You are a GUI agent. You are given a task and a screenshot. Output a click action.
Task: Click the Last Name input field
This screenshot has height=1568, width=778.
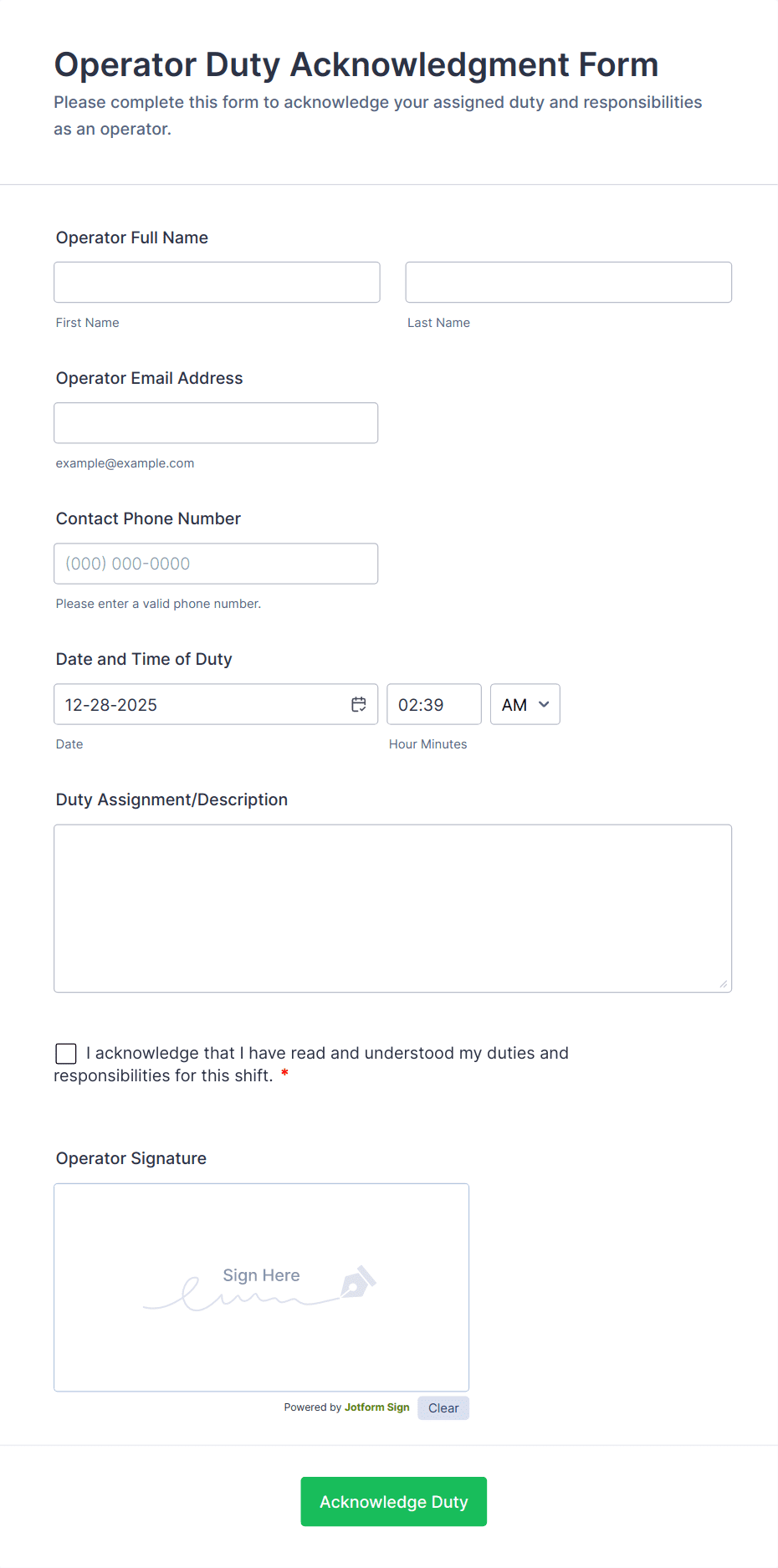pyautogui.click(x=568, y=282)
